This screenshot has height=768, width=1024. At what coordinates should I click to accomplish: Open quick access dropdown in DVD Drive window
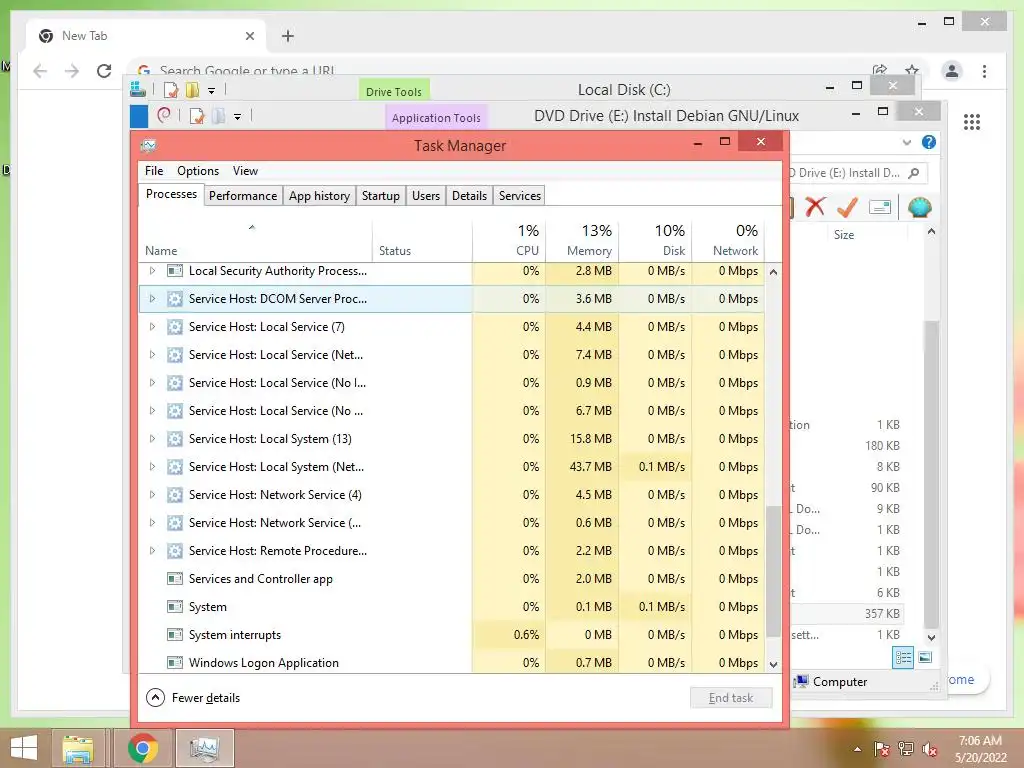tap(238, 117)
